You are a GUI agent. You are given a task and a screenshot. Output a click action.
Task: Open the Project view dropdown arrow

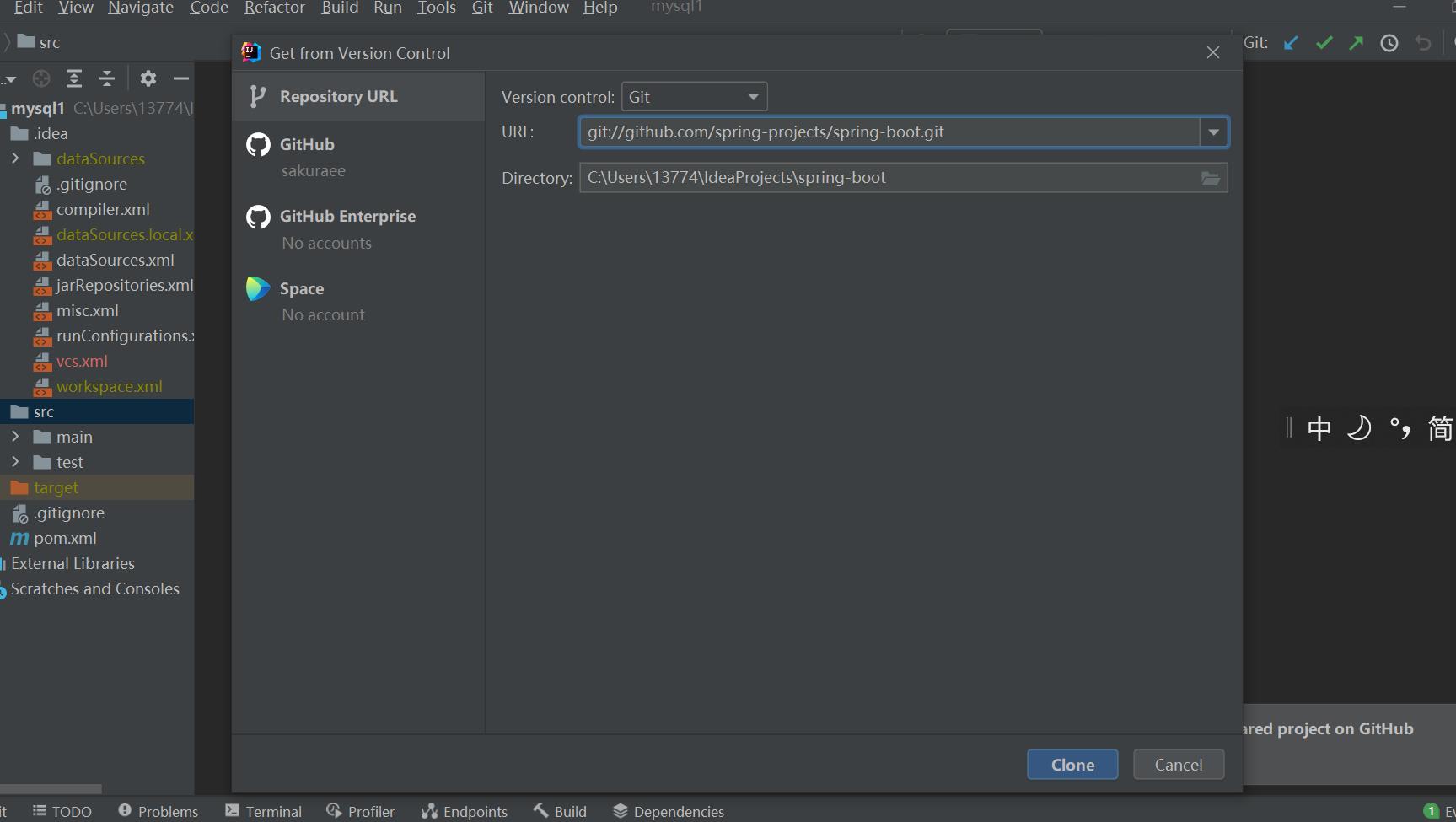(10, 79)
